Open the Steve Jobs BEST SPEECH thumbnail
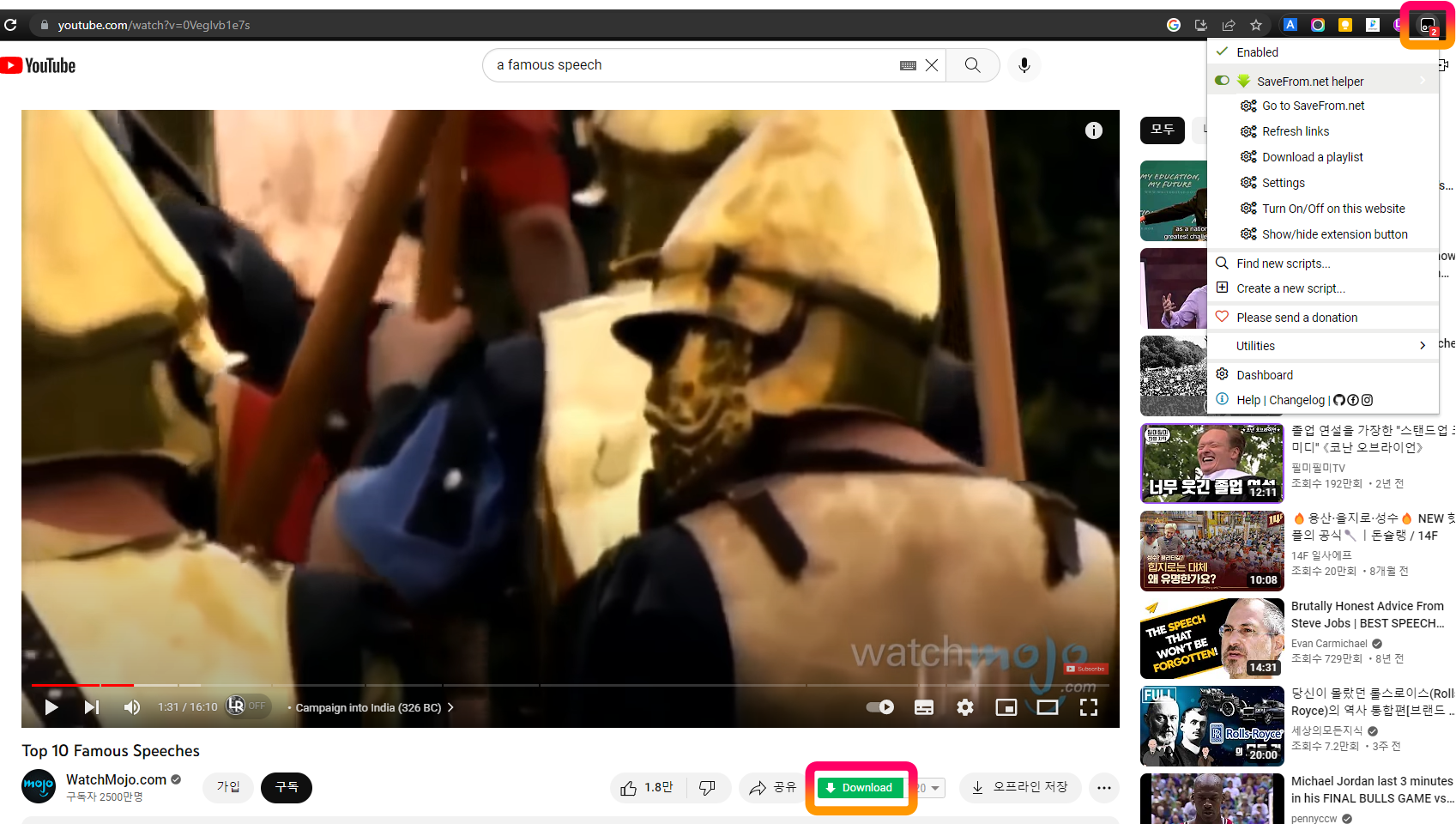The width and height of the screenshot is (1456, 824). 1211,639
